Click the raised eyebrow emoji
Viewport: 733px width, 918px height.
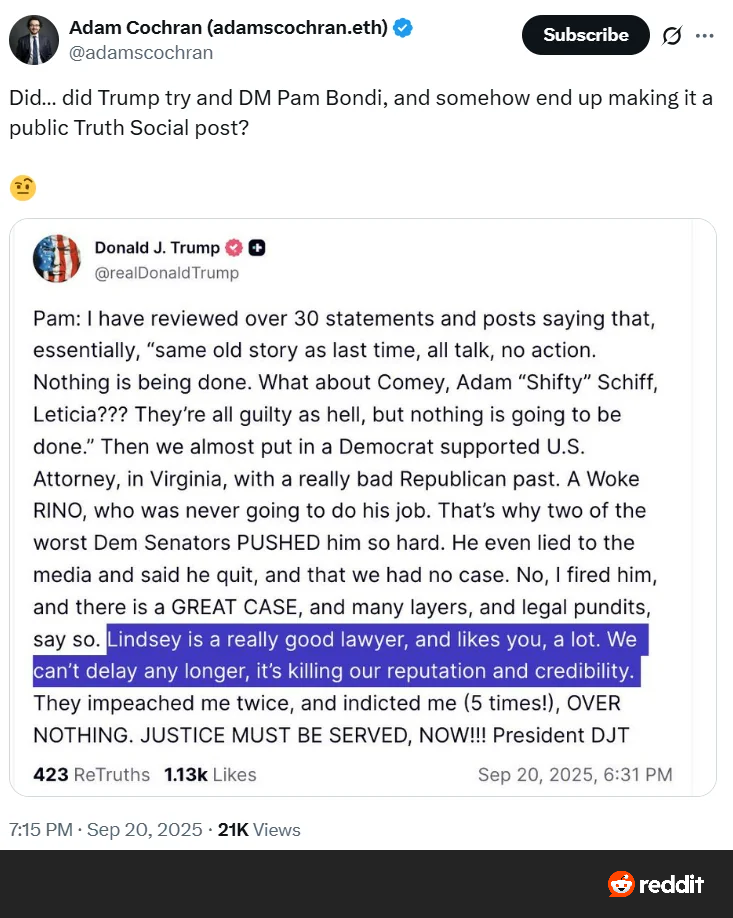pos(22,187)
